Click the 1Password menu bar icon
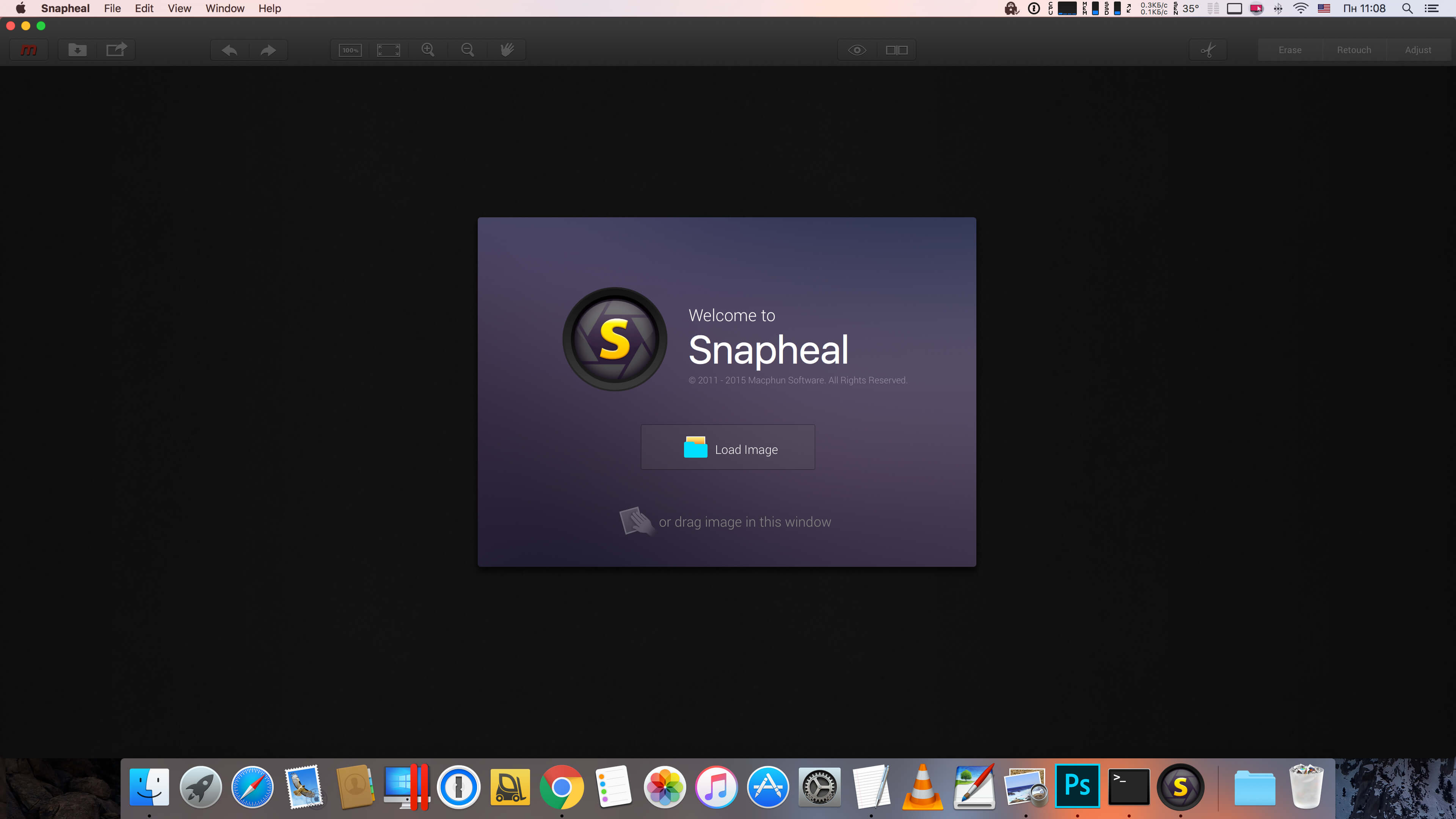 click(x=1034, y=8)
